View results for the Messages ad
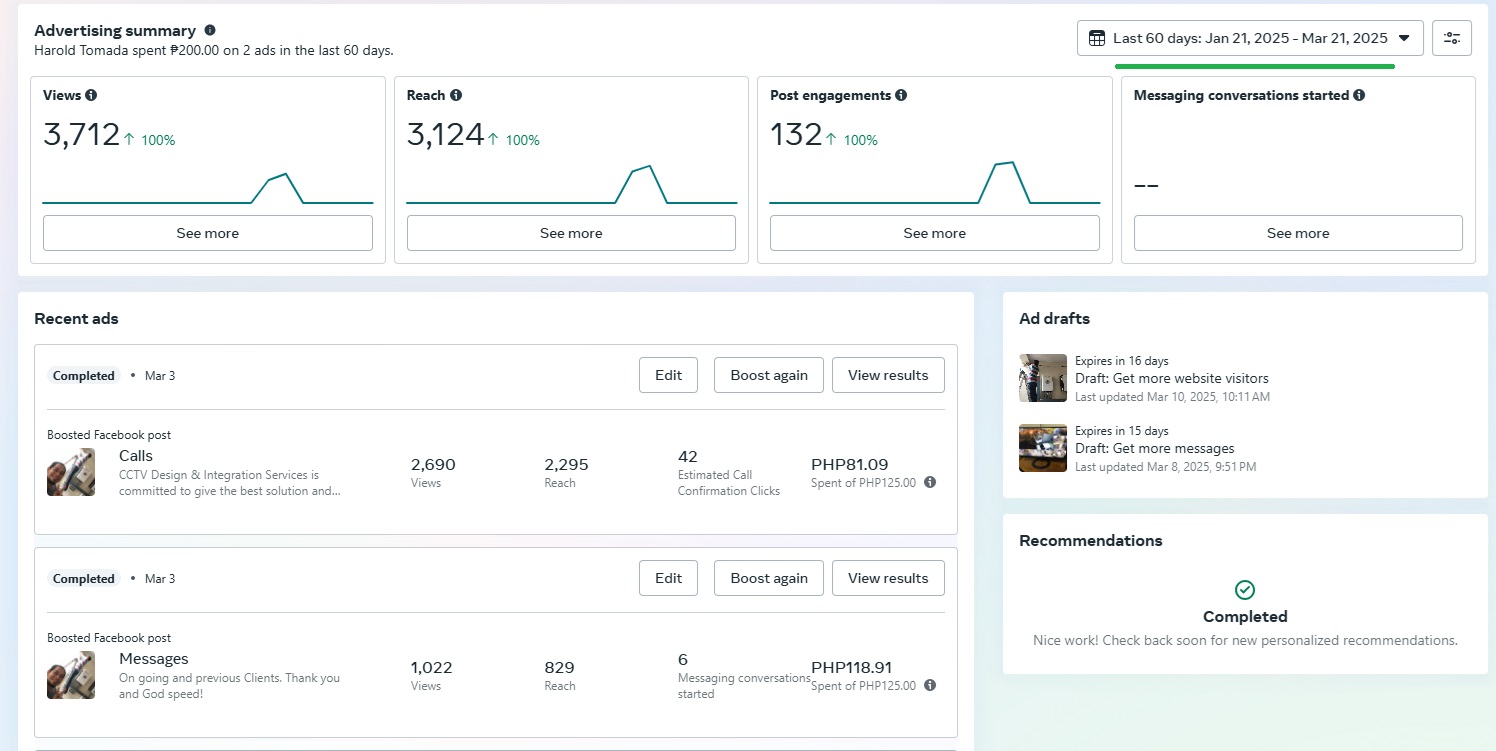 click(888, 578)
